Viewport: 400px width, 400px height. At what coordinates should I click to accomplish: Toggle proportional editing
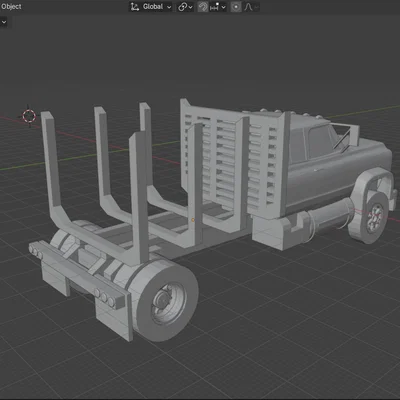coord(236,7)
